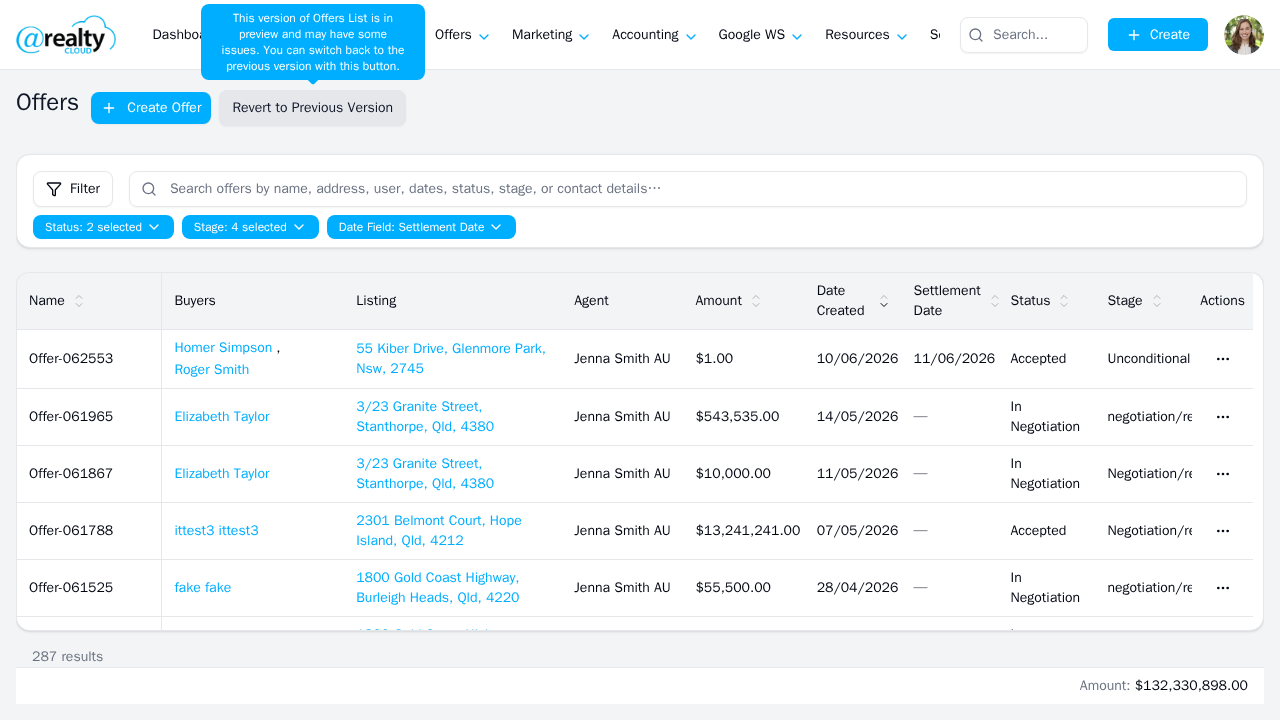The image size is (1280, 720).
Task: Open ittest3 ittest3 buyer link
Action: (216, 531)
